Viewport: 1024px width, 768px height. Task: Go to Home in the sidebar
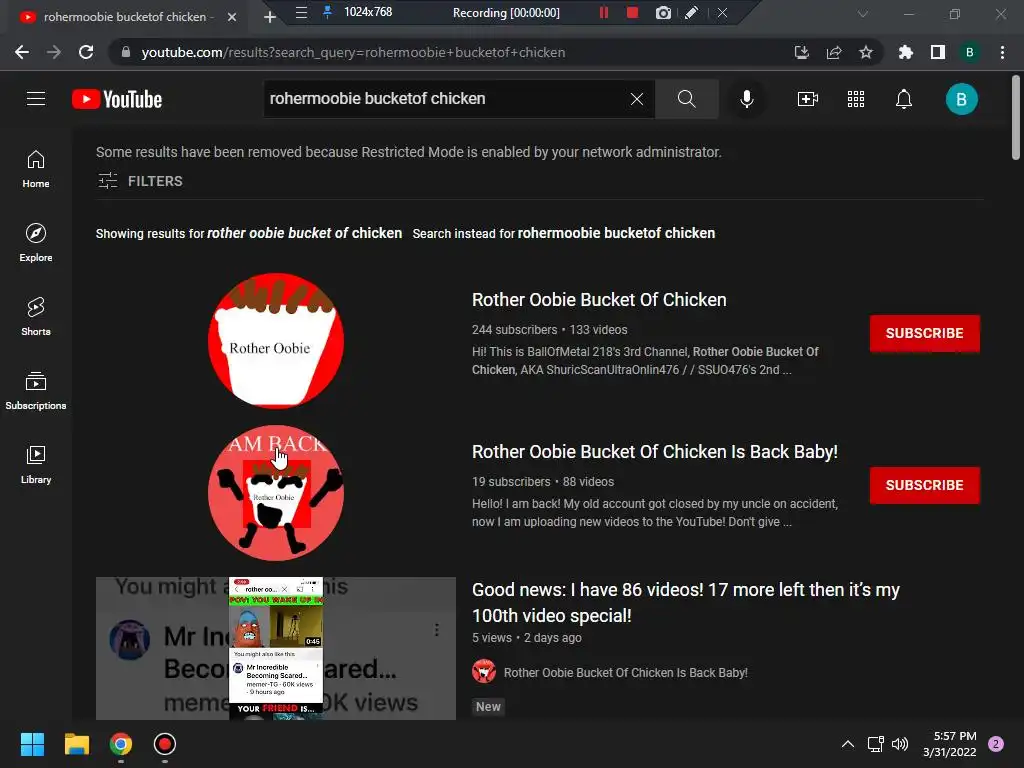point(36,169)
